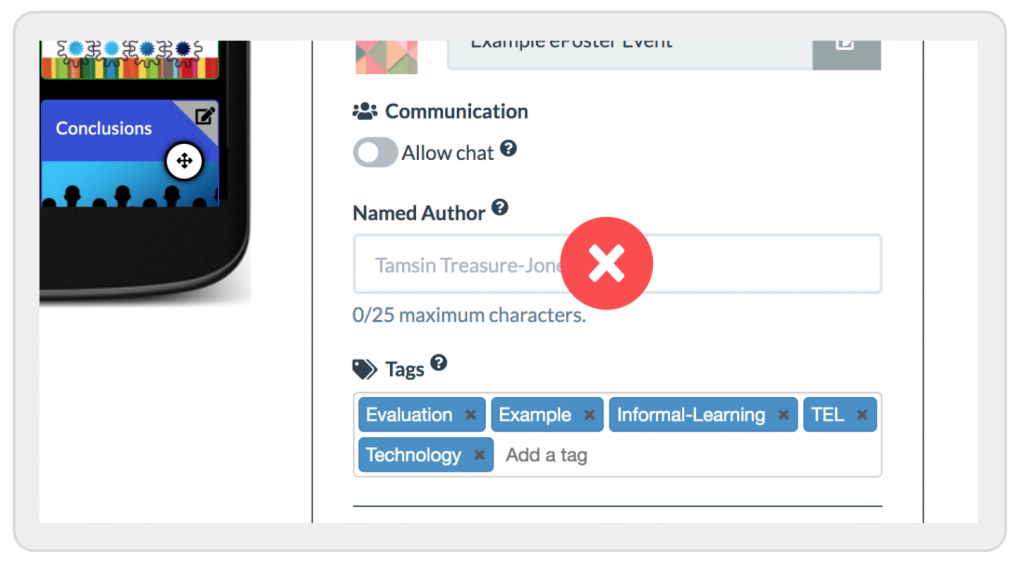Remove the Technology tag
The width and height of the screenshot is (1024, 564).
[x=479, y=456]
